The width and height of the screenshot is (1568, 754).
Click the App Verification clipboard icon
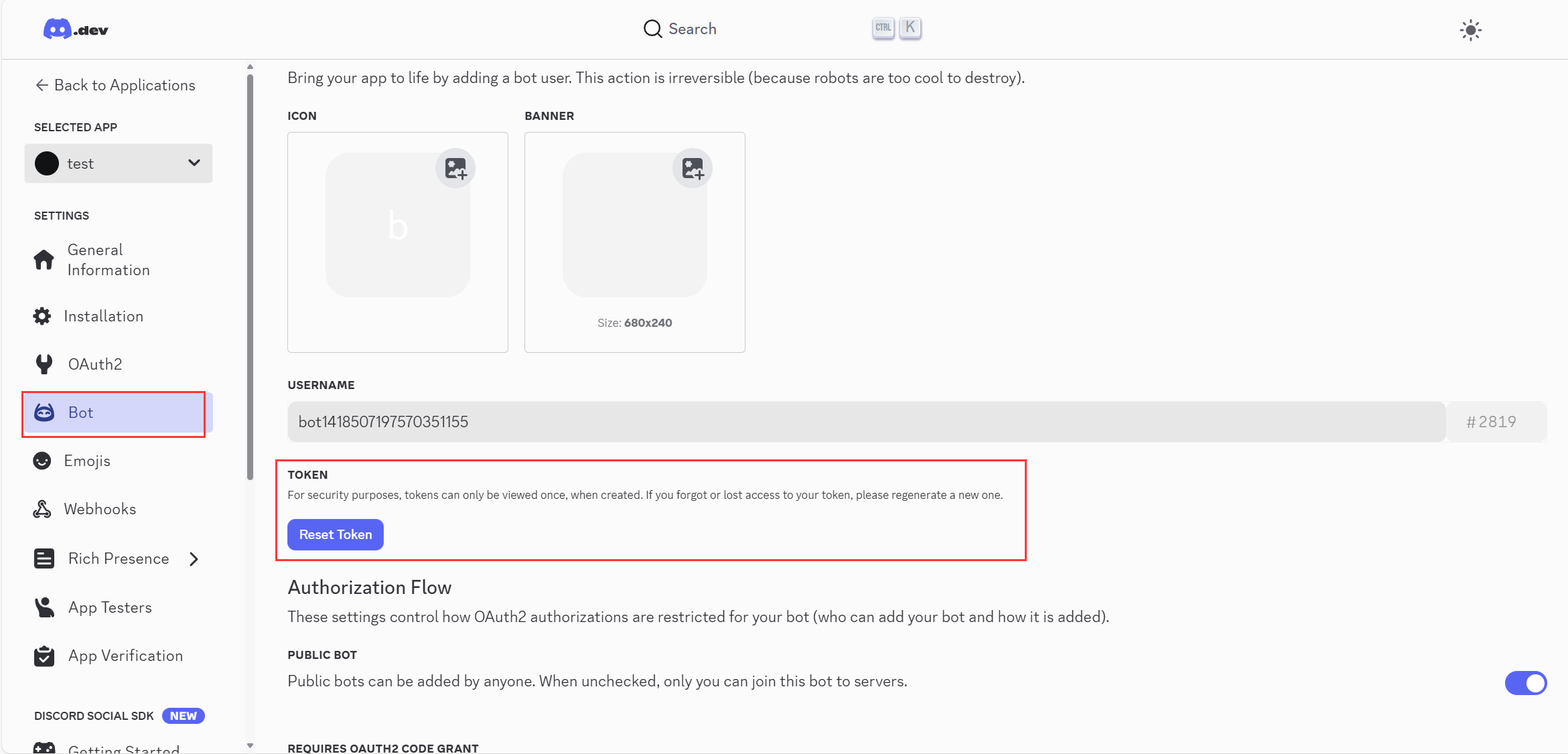tap(44, 656)
